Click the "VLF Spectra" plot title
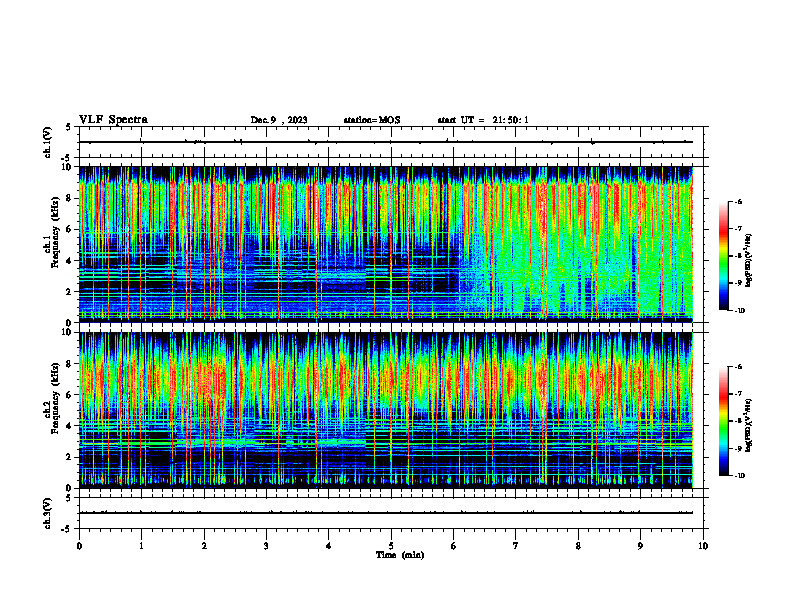This screenshot has width=792, height=612. click(113, 120)
